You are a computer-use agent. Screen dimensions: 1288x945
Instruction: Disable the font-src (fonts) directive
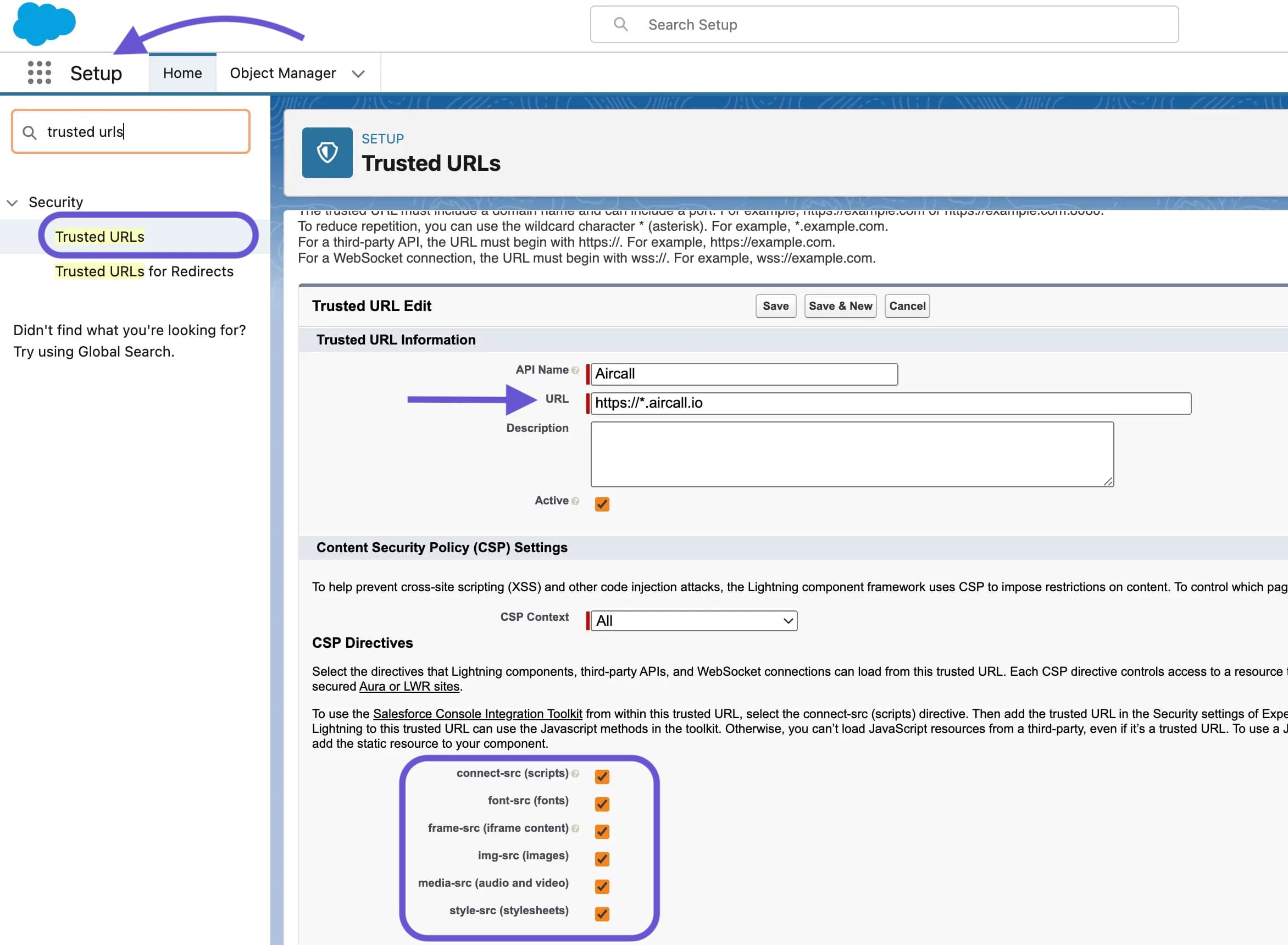point(601,803)
